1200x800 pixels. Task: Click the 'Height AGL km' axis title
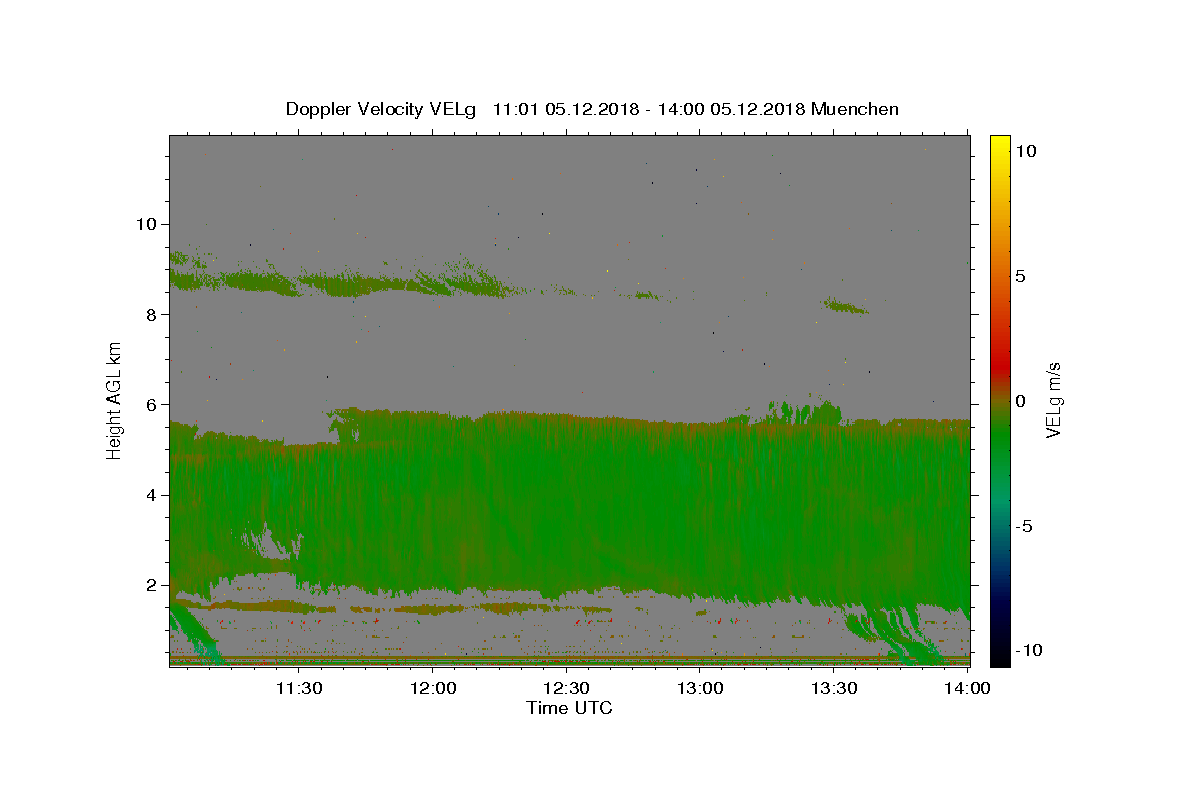point(115,400)
